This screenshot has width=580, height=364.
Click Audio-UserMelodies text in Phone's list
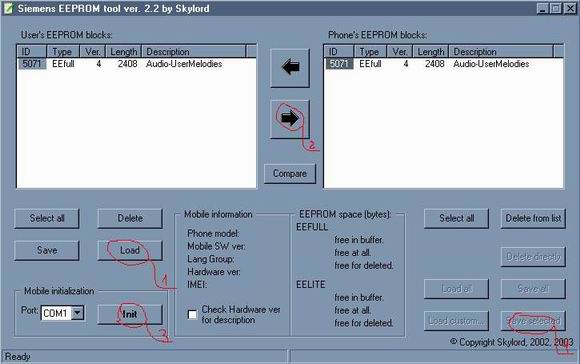[x=491, y=64]
